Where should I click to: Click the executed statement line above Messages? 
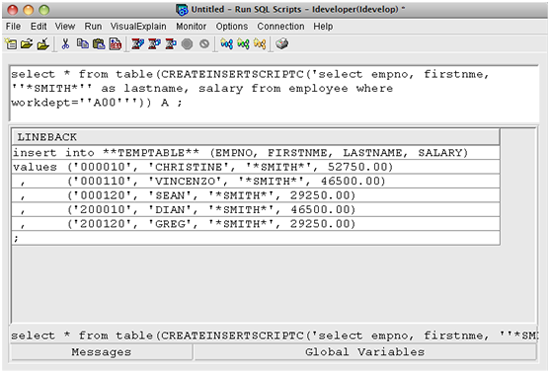coord(274,335)
